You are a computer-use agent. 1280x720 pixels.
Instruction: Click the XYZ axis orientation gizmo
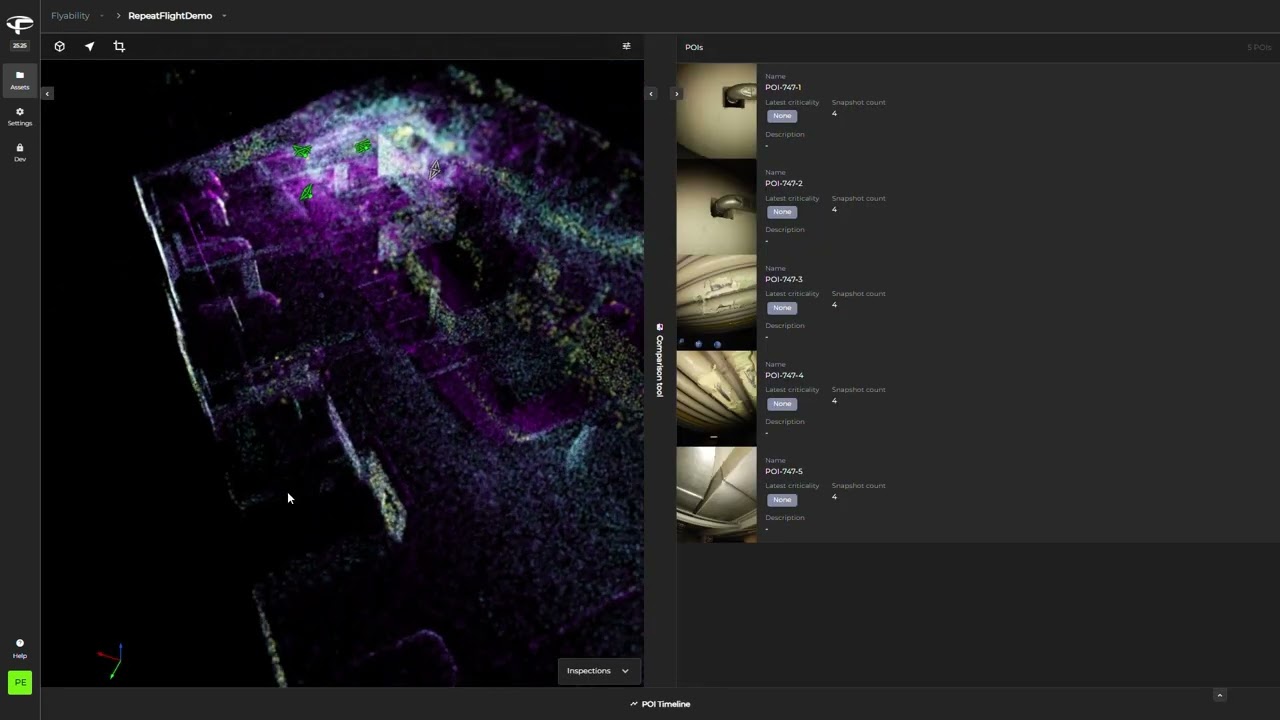[x=111, y=660]
